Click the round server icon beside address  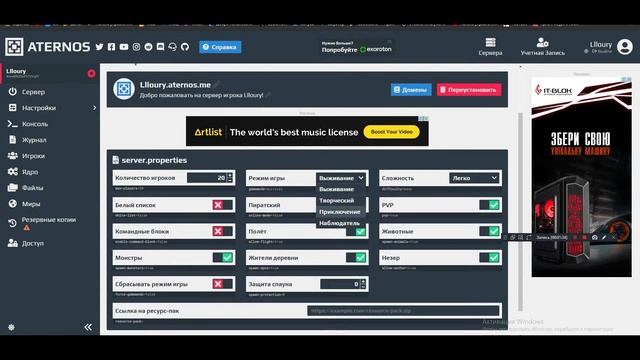(124, 89)
